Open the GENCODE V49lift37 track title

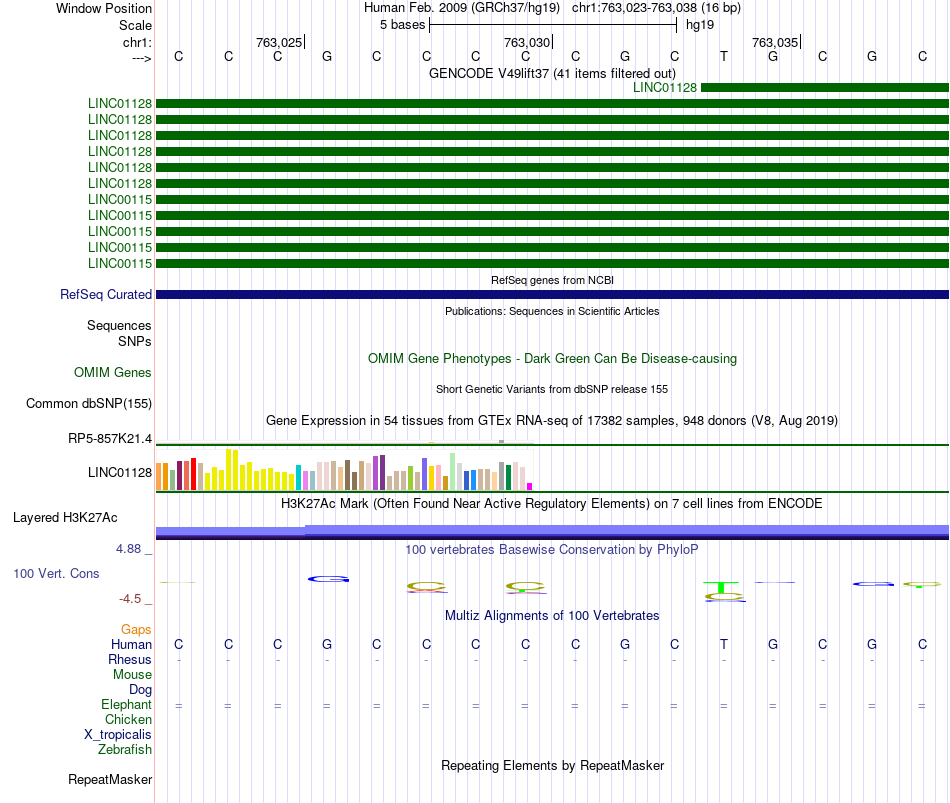click(x=552, y=73)
